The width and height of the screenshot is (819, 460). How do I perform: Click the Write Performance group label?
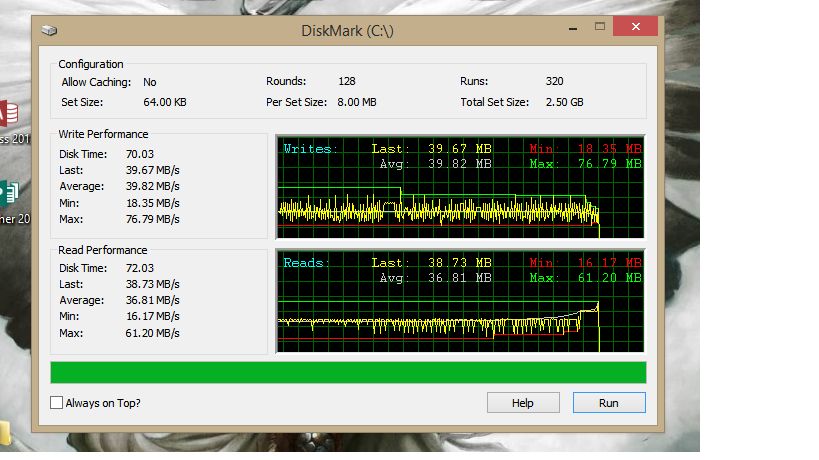point(103,134)
